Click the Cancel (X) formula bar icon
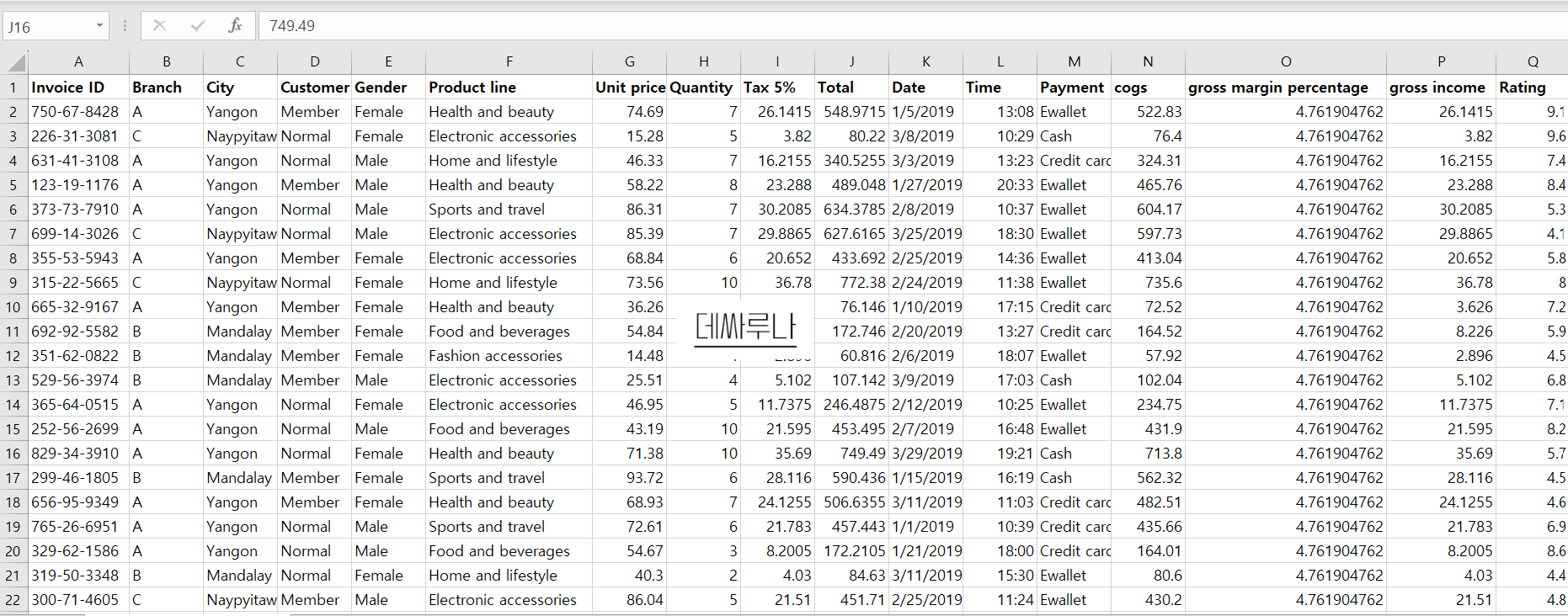Viewport: 1568px width, 616px height. pos(159,26)
